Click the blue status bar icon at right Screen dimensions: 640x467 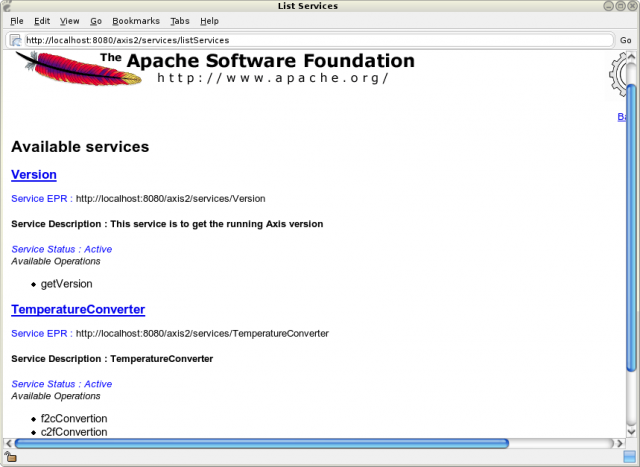click(629, 457)
